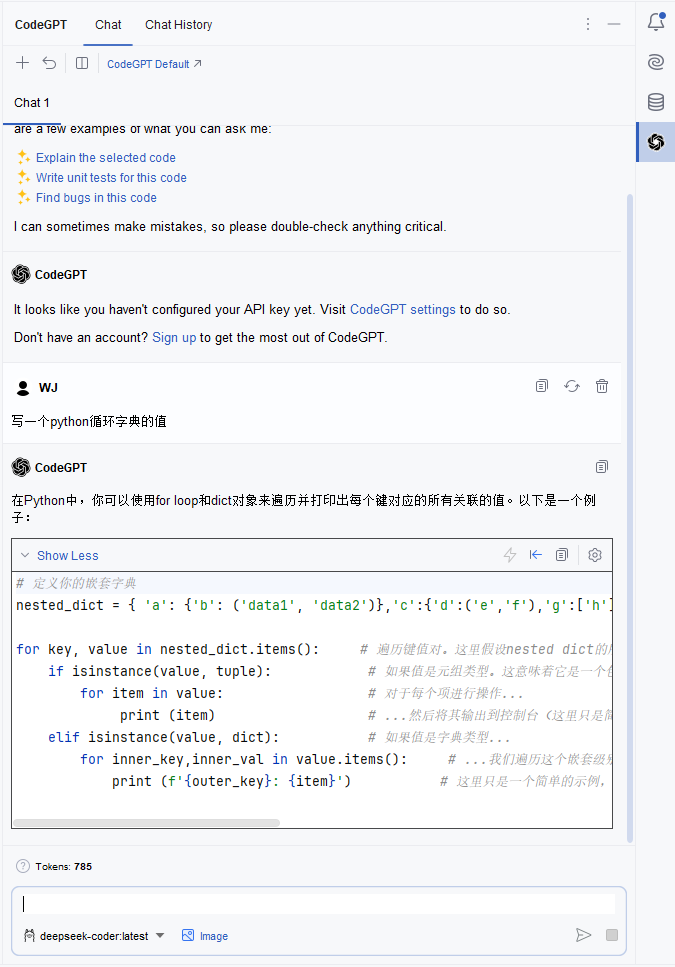Minimize the CodeGPT tool window

(614, 24)
